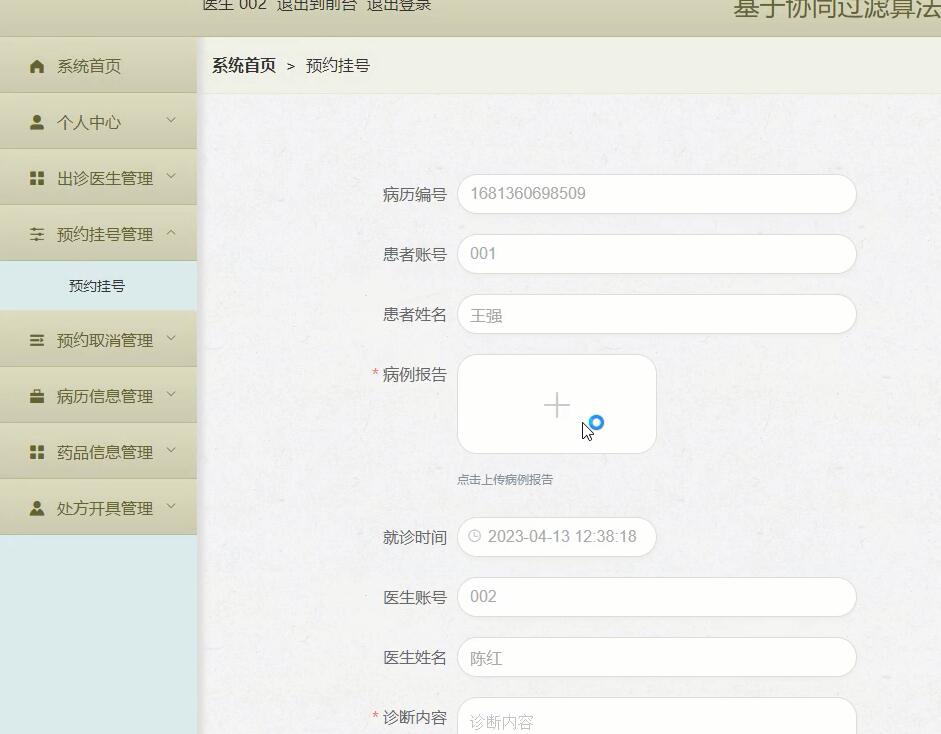Open the 出诊医生管理 sidebar menu
Screen dimensions: 941x734
point(98,178)
